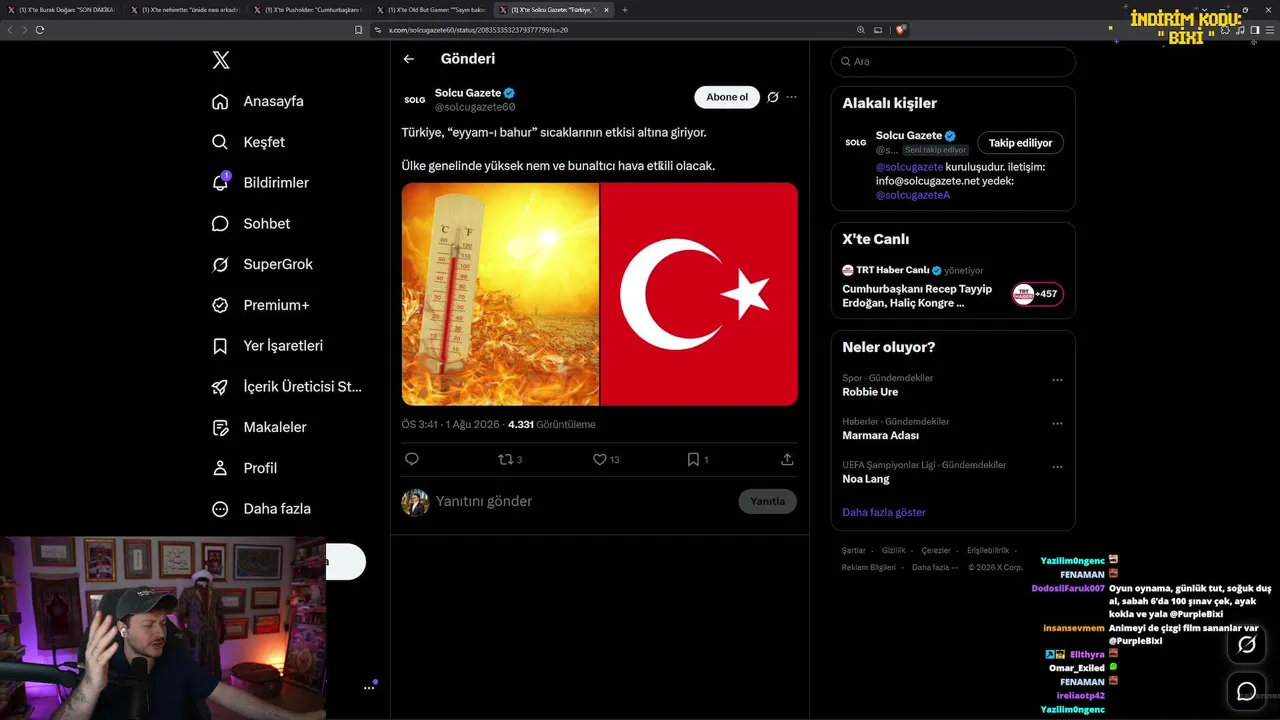Open the floating Grok button

tap(1247, 645)
